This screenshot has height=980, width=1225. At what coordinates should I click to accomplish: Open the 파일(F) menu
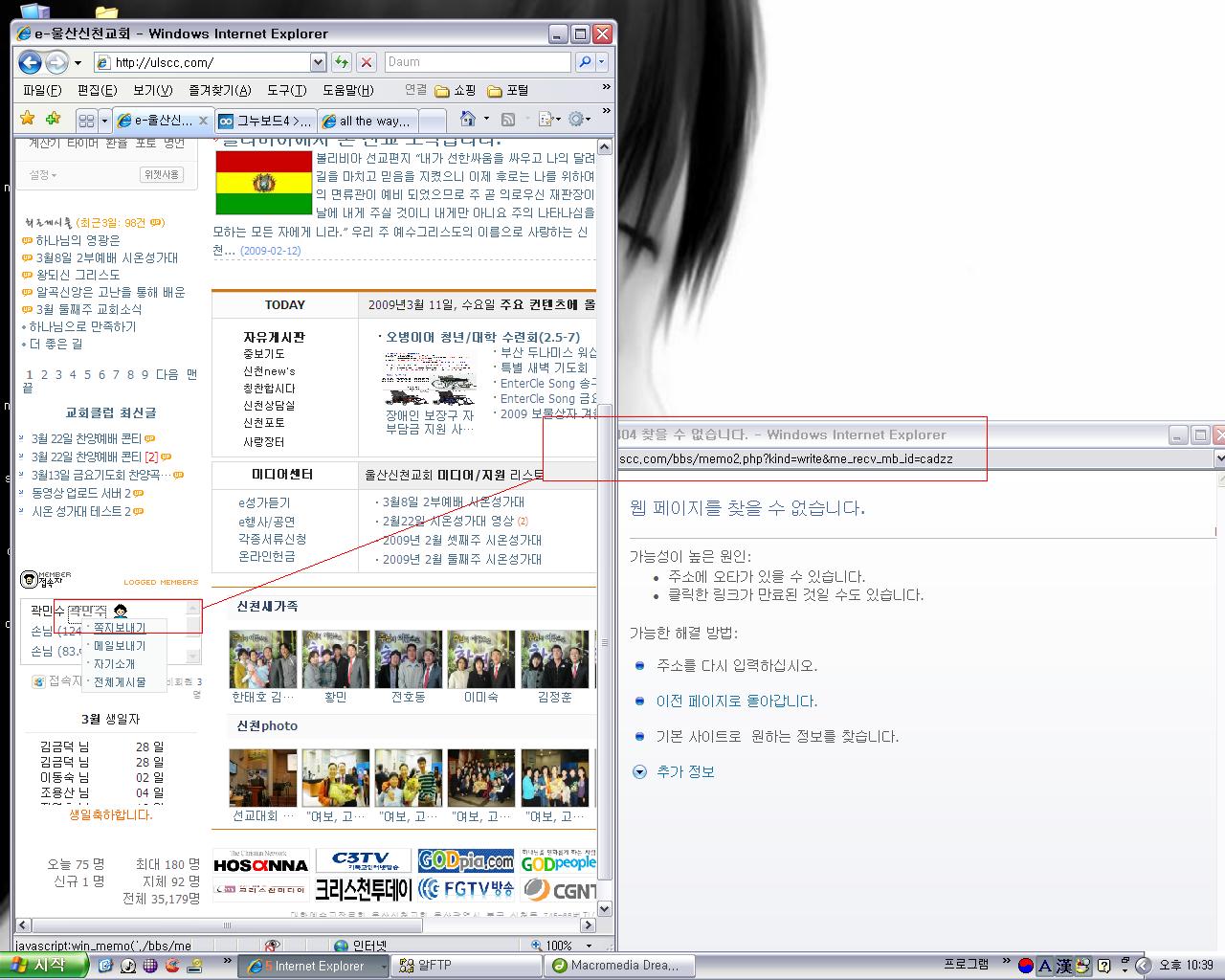pos(42,90)
